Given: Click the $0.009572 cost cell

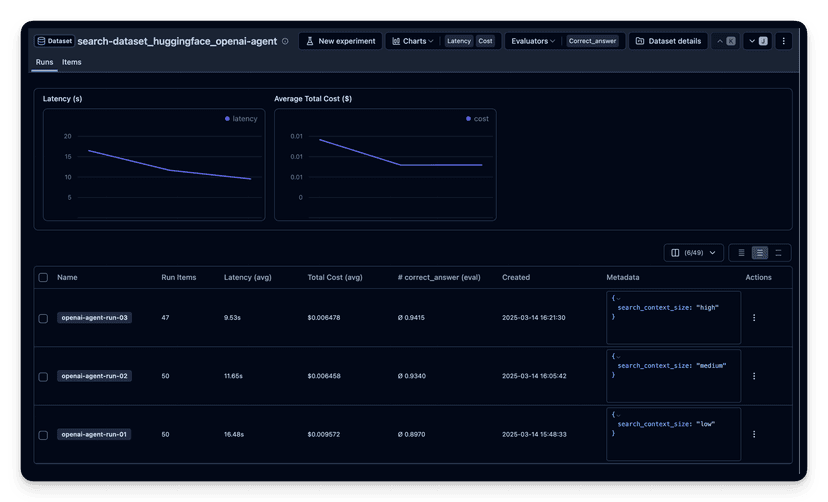Looking at the screenshot, I should coord(324,434).
